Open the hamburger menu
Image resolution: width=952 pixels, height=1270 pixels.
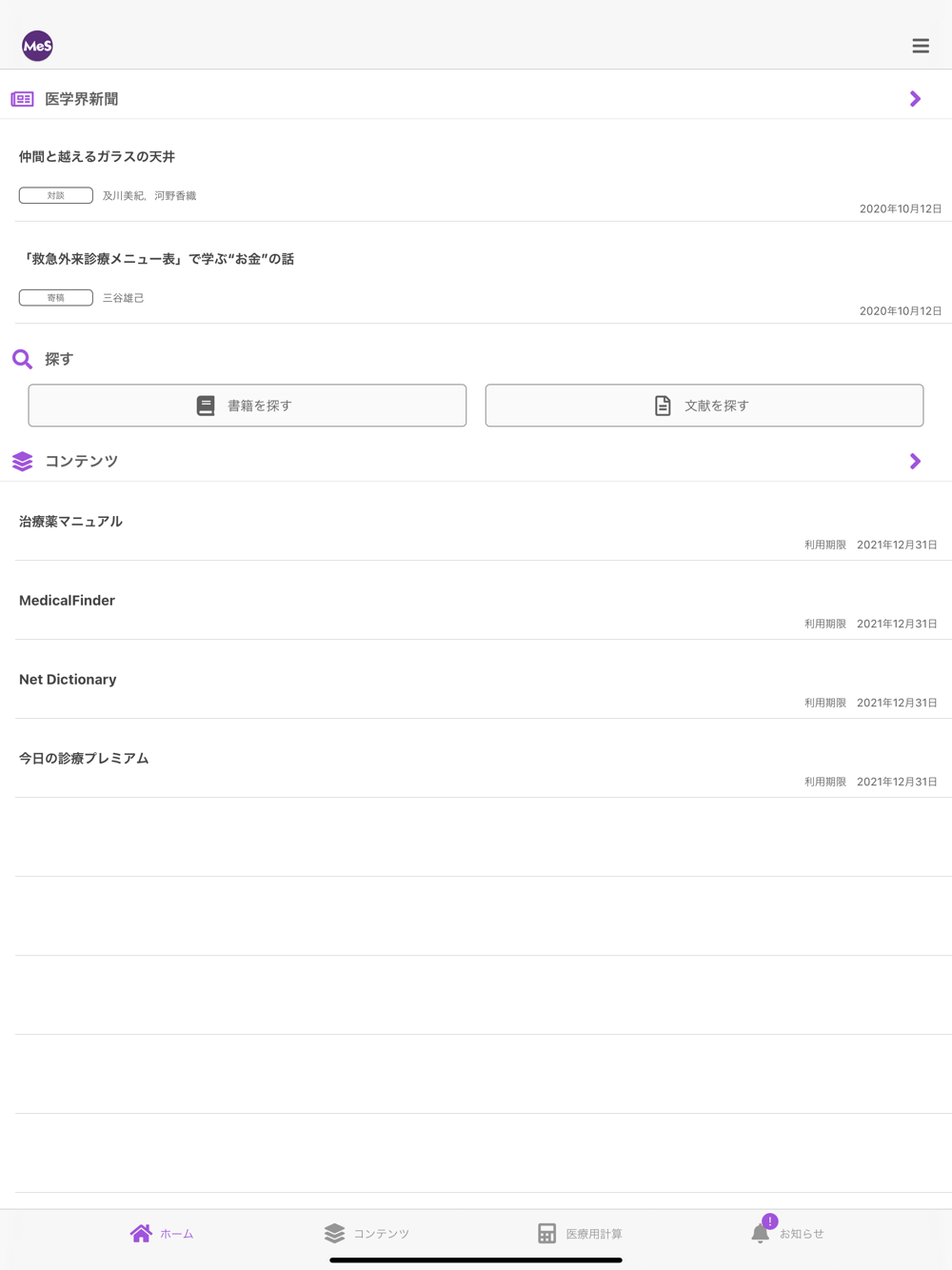pos(921,46)
